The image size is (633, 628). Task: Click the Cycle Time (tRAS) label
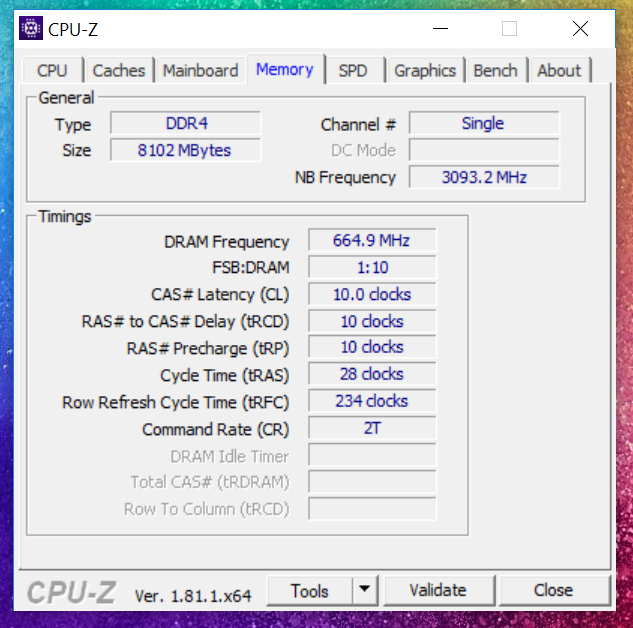click(225, 375)
